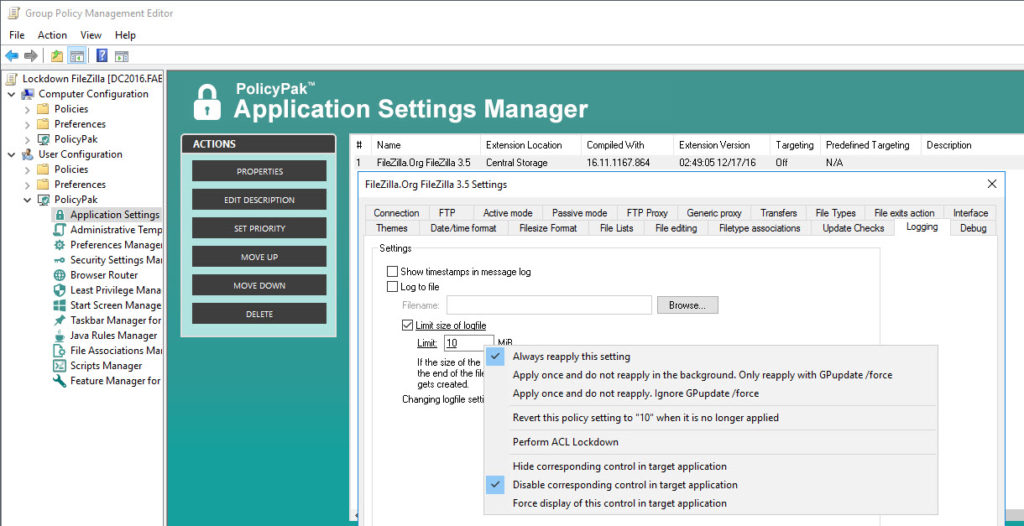This screenshot has width=1024, height=526.
Task: Click the EDIT DESCRIPTION button
Action: [259, 200]
